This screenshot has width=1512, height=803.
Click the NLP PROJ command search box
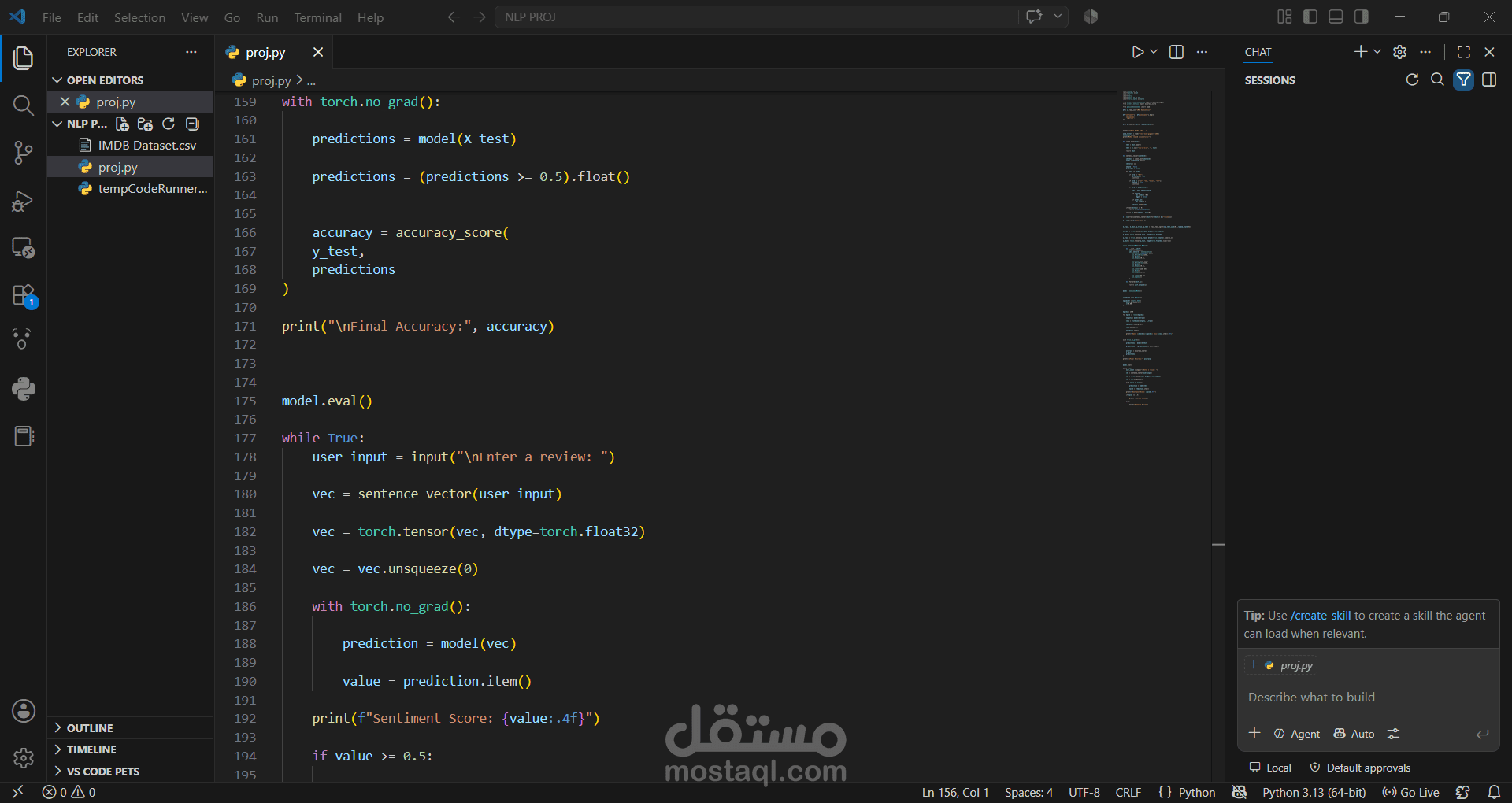[756, 17]
